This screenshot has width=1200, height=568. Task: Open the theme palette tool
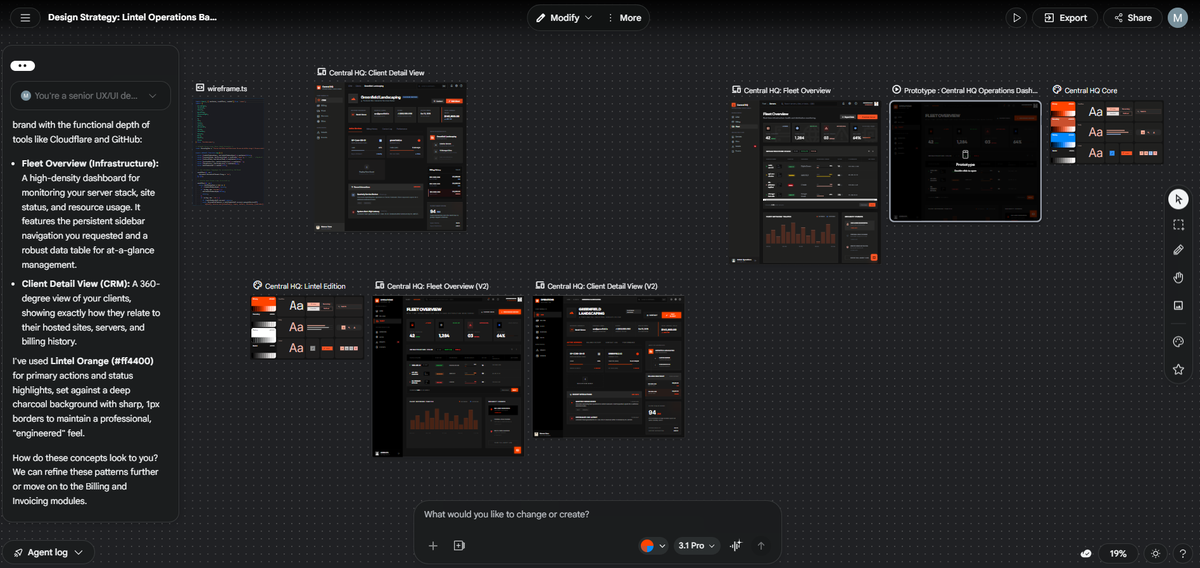pos(1178,342)
